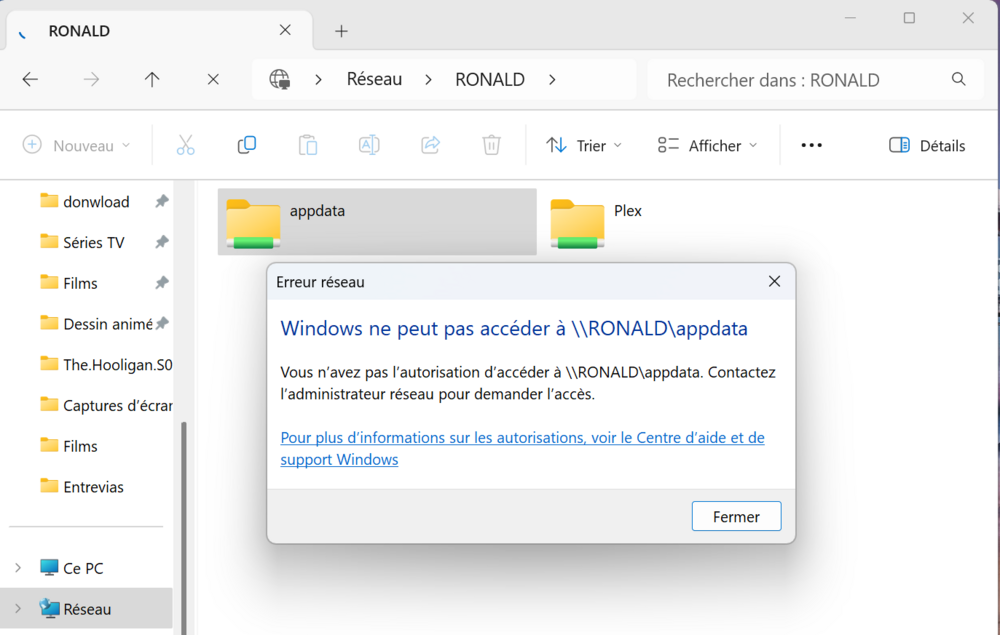
Task: Click Fermer in the error dialog
Action: (x=736, y=516)
